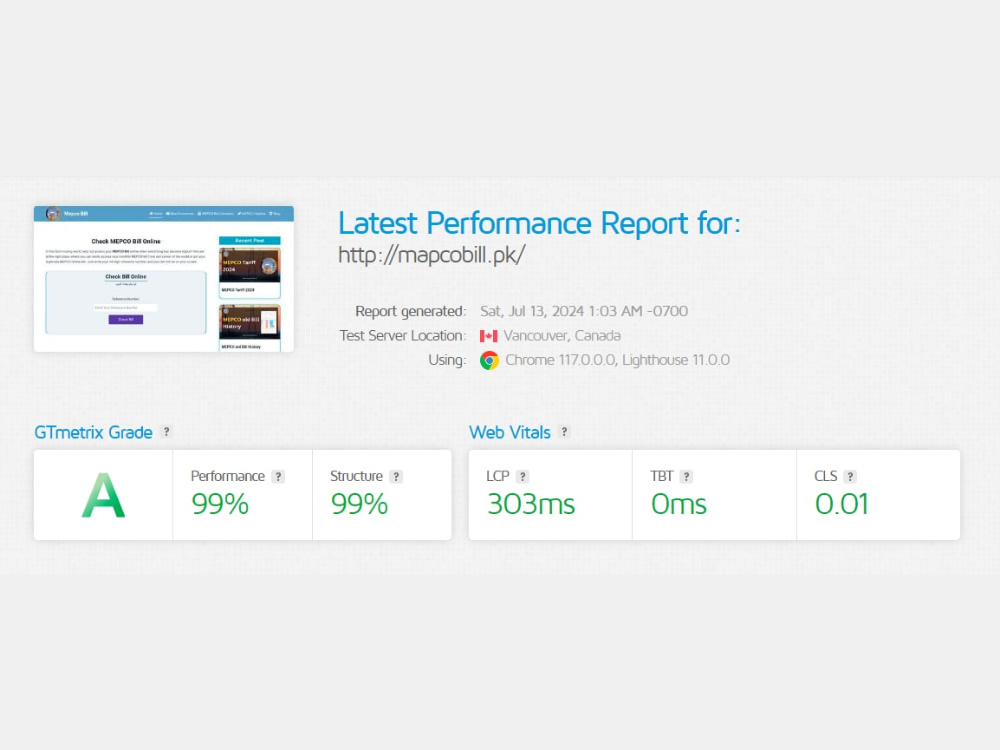Click the large A grade letter

click(103, 495)
